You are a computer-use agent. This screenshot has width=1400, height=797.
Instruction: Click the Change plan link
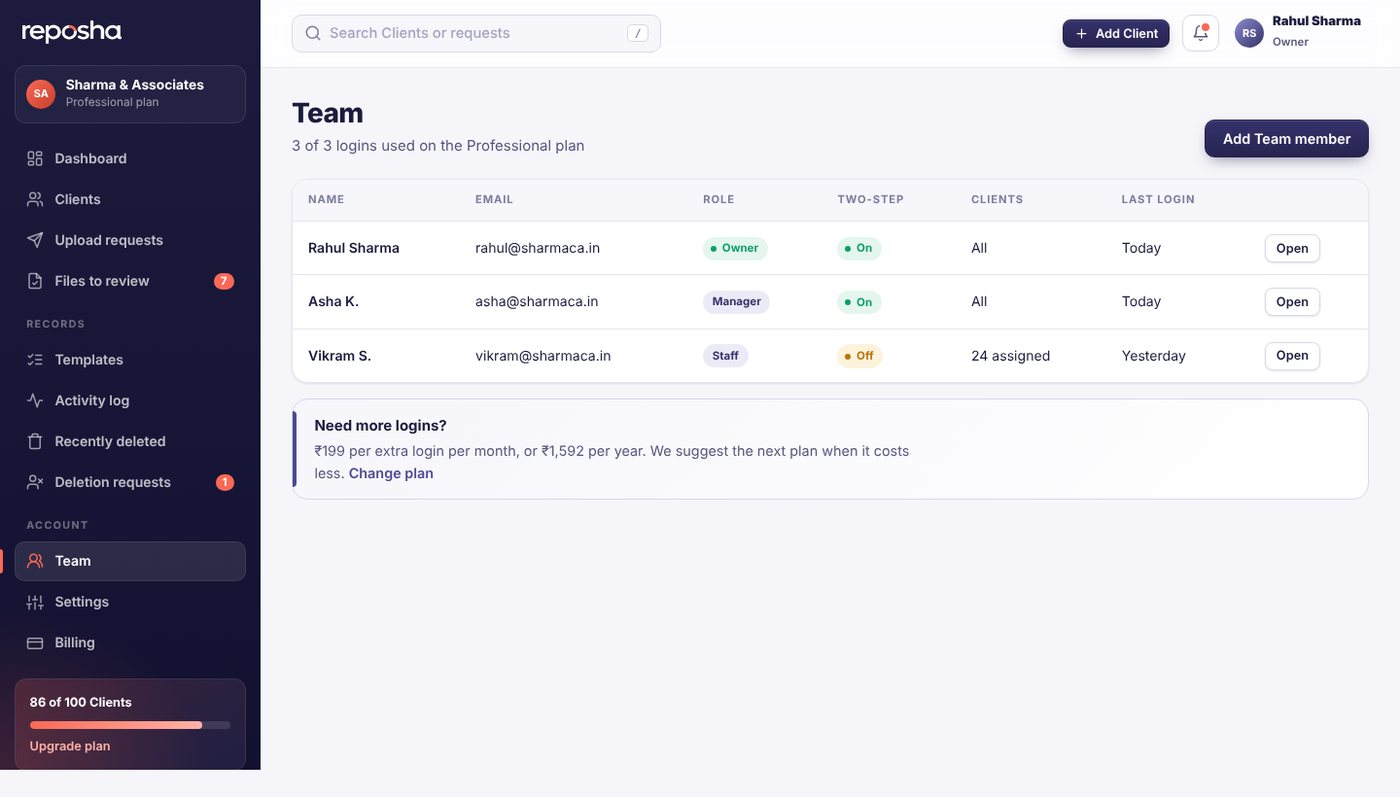pos(391,473)
